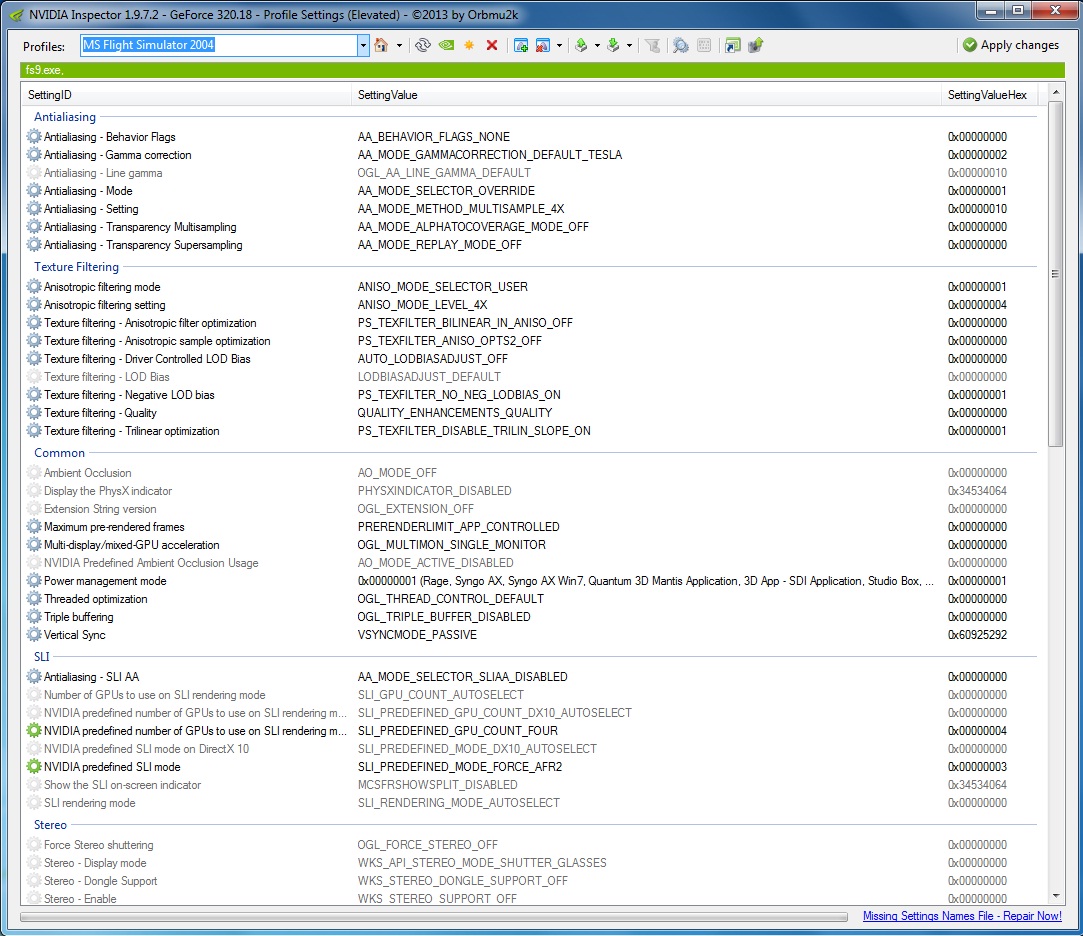
Task: Click the gear icon beside Power management mode
Action: (34, 580)
